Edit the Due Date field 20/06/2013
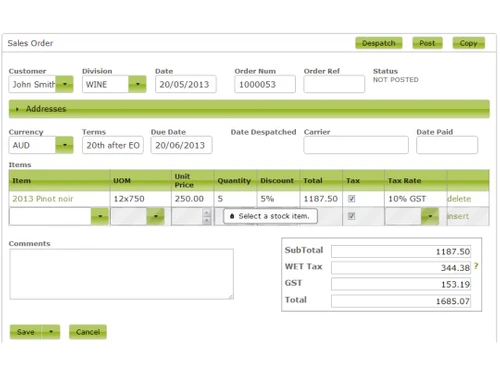Screen dimensions: 500x375 (181, 145)
